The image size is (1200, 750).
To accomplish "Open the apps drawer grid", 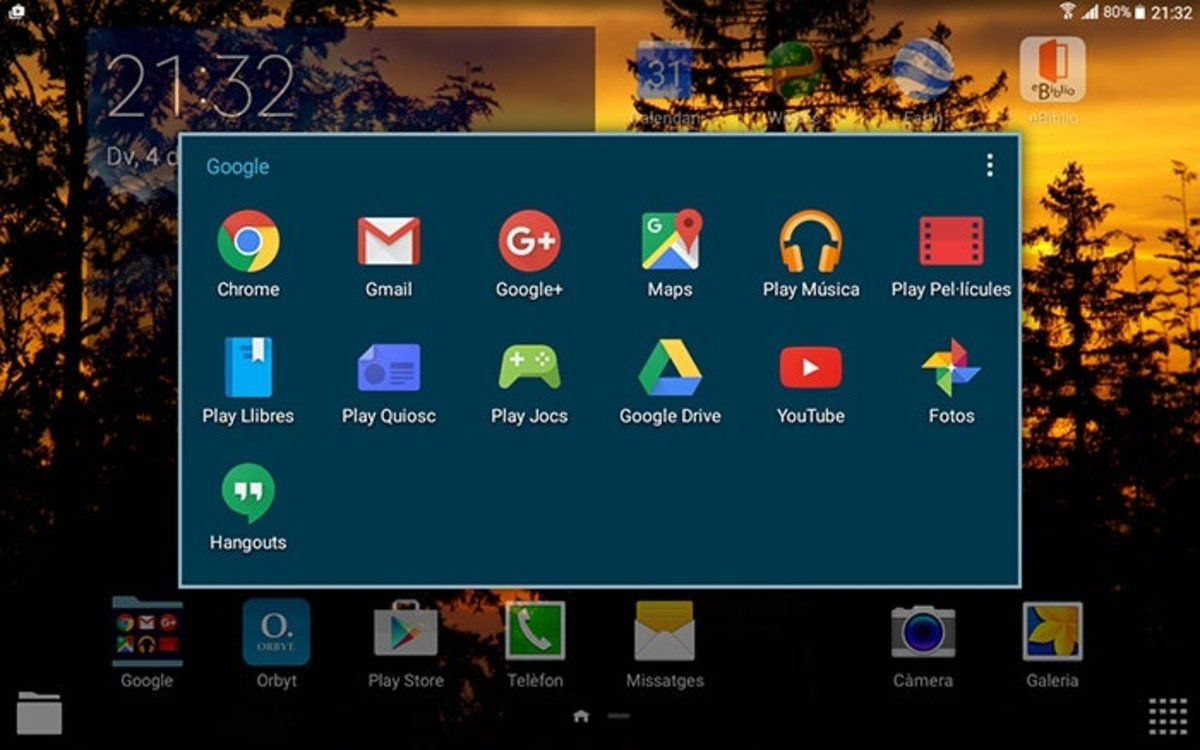I will (x=1167, y=716).
